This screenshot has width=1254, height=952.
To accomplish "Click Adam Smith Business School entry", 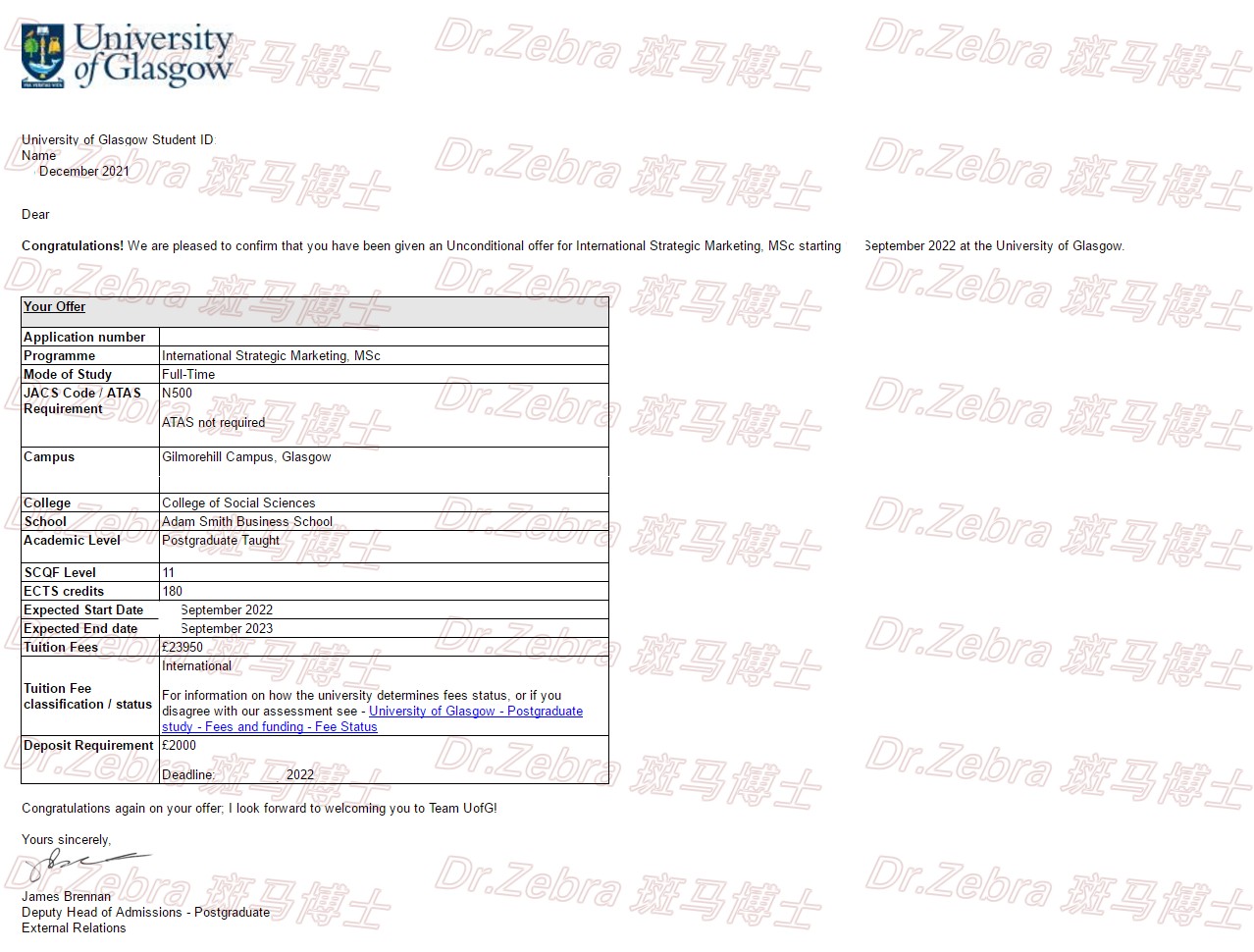I will 247,522.
